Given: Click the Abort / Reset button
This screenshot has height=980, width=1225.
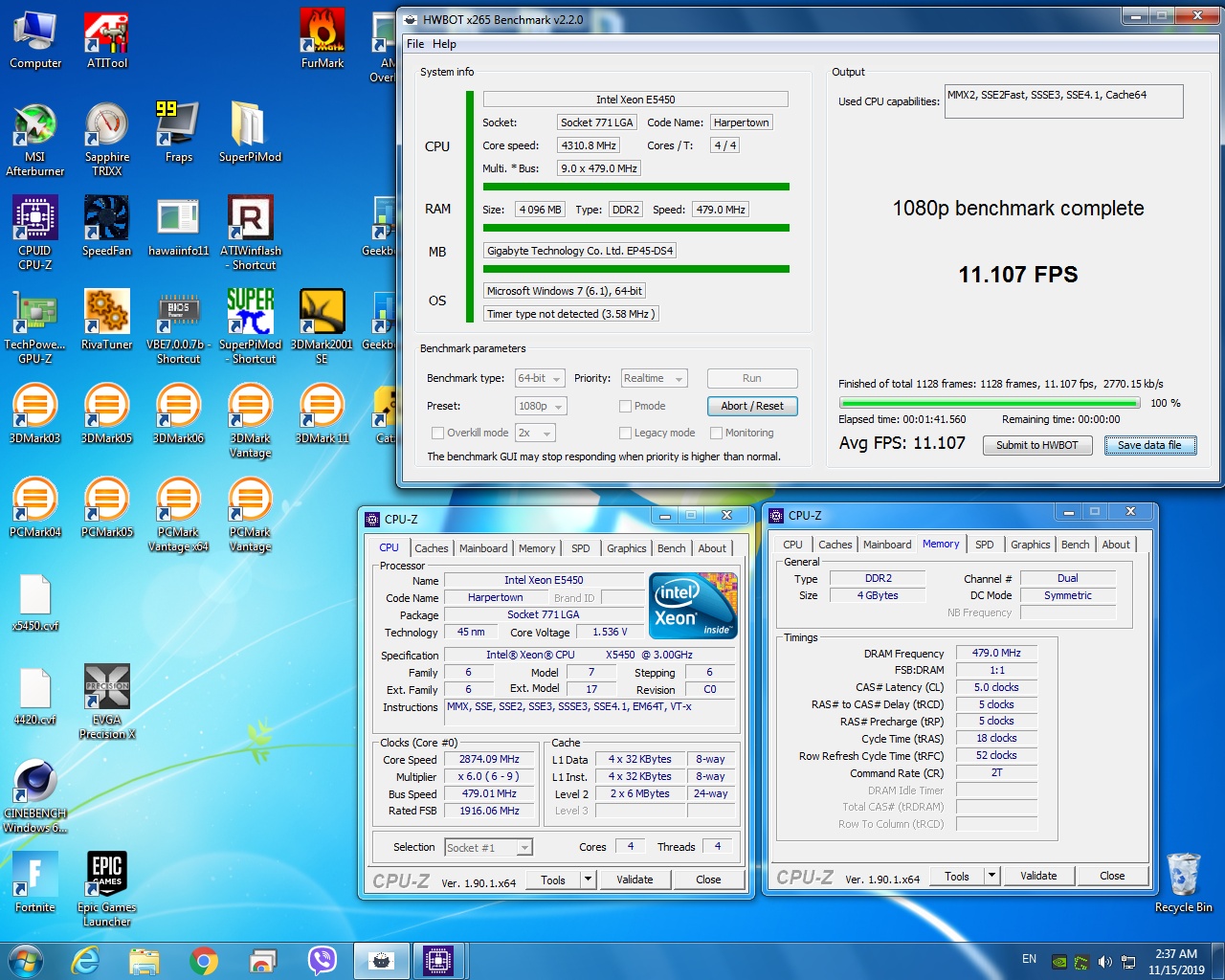Looking at the screenshot, I should click(x=752, y=406).
